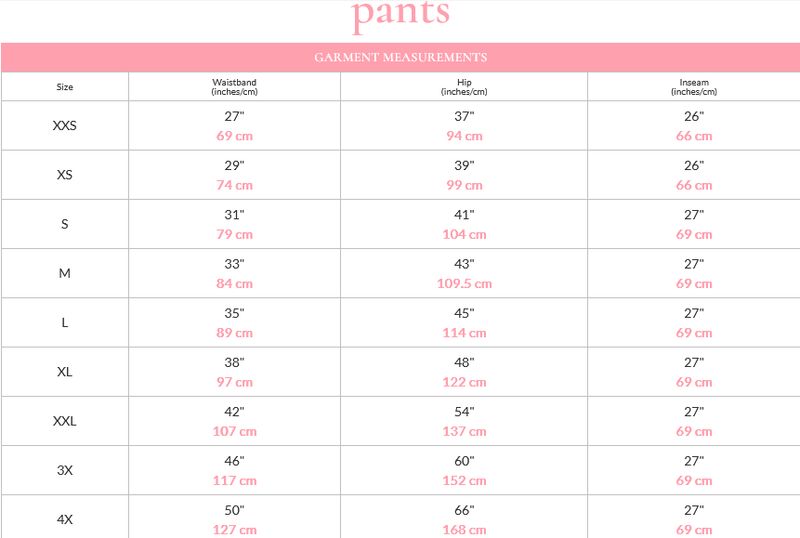Select the GARMENT MEASUREMENTS header bar
Image resolution: width=800 pixels, height=538 pixels.
pyautogui.click(x=401, y=57)
